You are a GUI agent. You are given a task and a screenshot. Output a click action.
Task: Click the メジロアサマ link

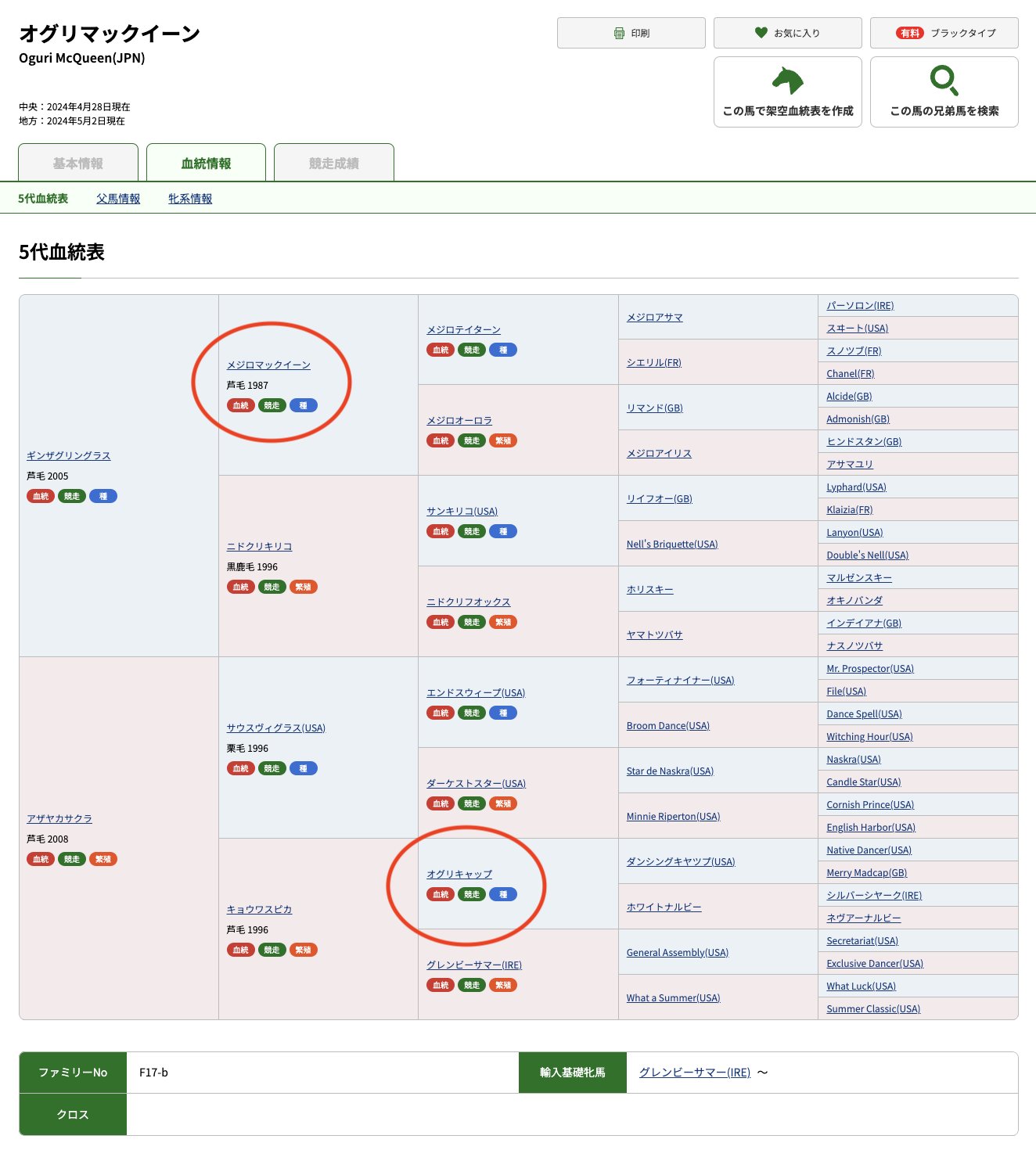655,317
